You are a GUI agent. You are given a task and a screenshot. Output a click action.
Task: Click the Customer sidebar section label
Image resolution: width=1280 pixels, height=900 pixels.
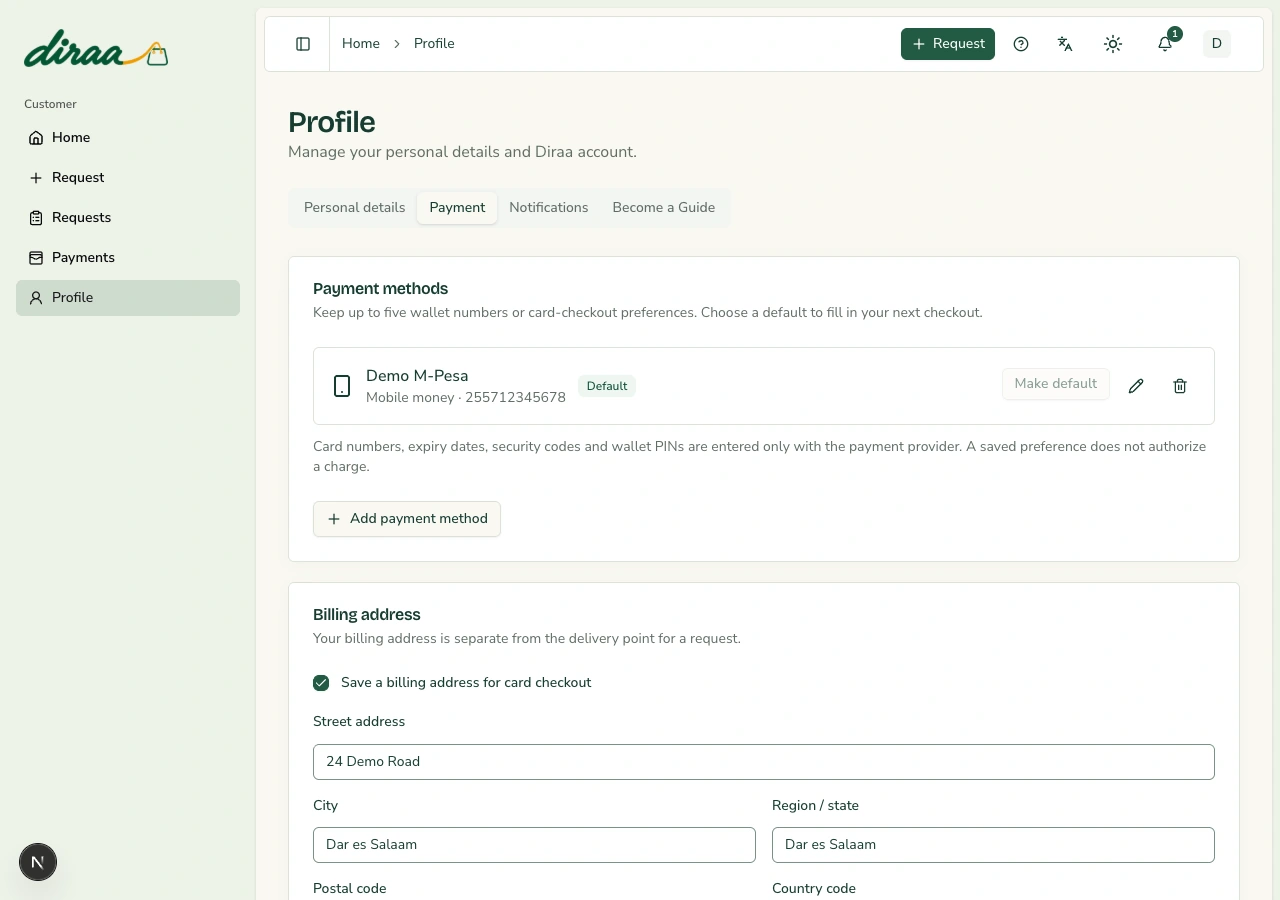(50, 104)
